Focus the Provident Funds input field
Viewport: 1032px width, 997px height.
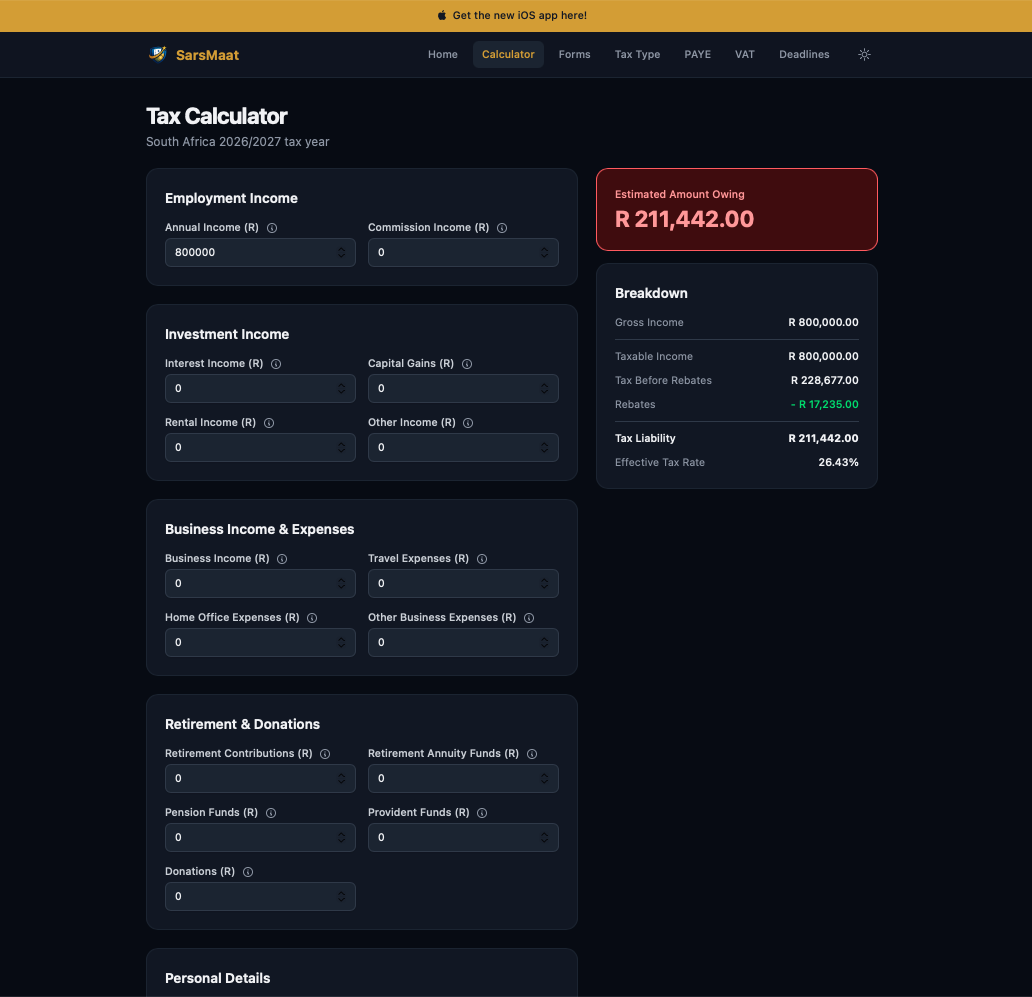click(463, 838)
